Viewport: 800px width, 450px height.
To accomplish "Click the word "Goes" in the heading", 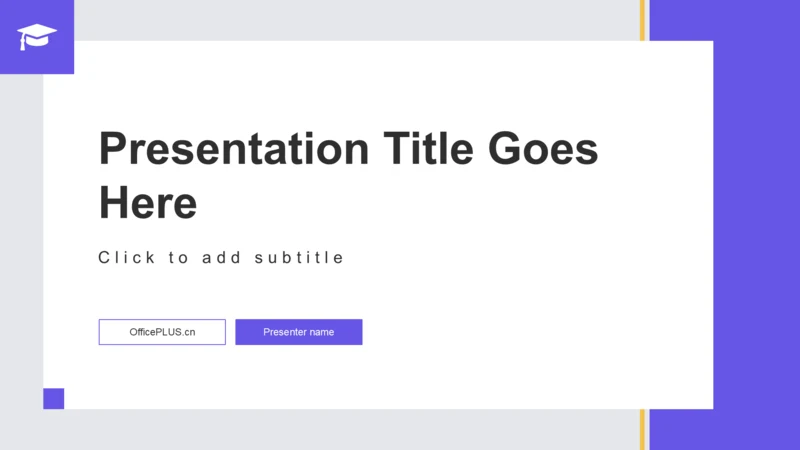I will [x=543, y=150].
